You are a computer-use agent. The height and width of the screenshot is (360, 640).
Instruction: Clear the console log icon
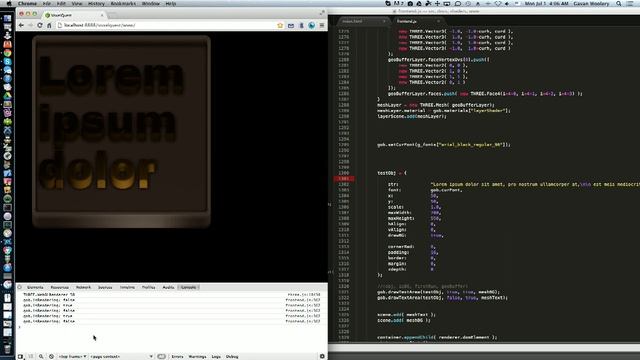point(51,356)
